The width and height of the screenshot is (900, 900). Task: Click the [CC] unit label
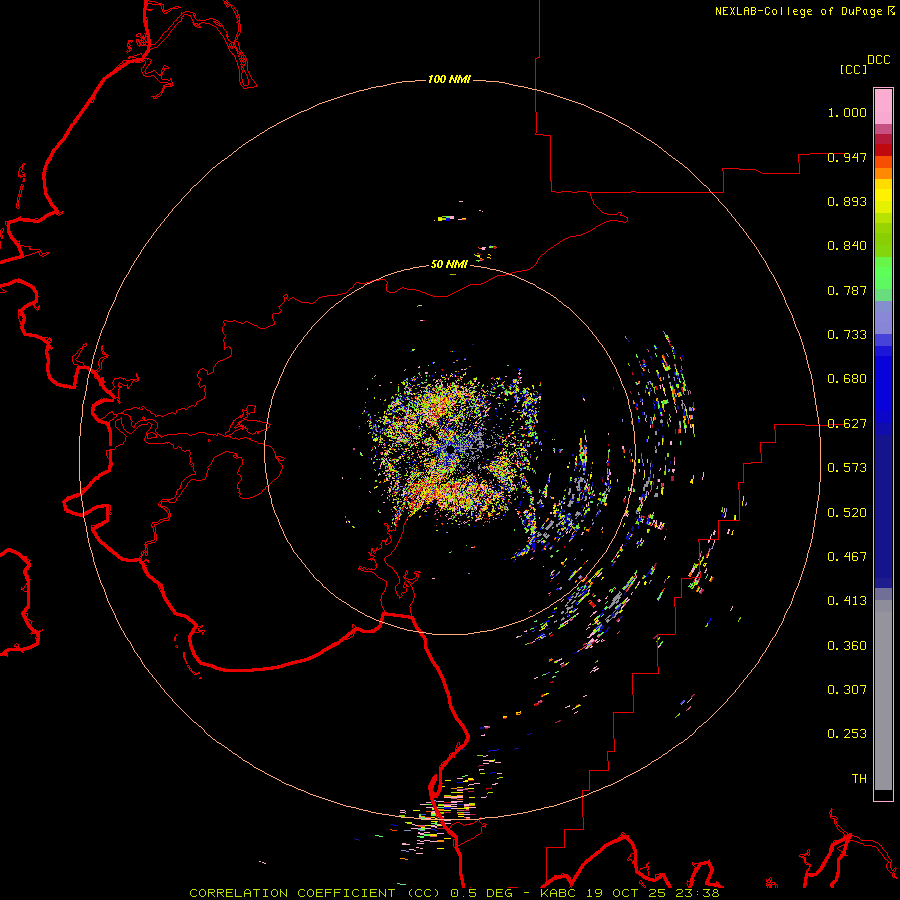(x=853, y=69)
